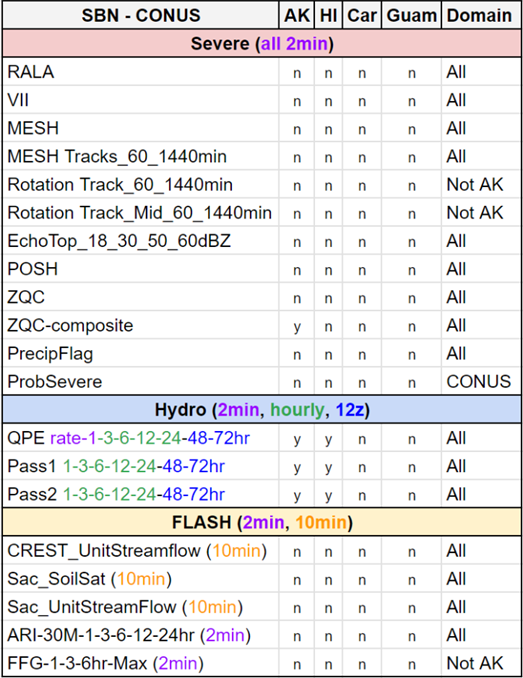The width and height of the screenshot is (523, 678).
Task: Select the RALA product cell
Action: point(140,72)
